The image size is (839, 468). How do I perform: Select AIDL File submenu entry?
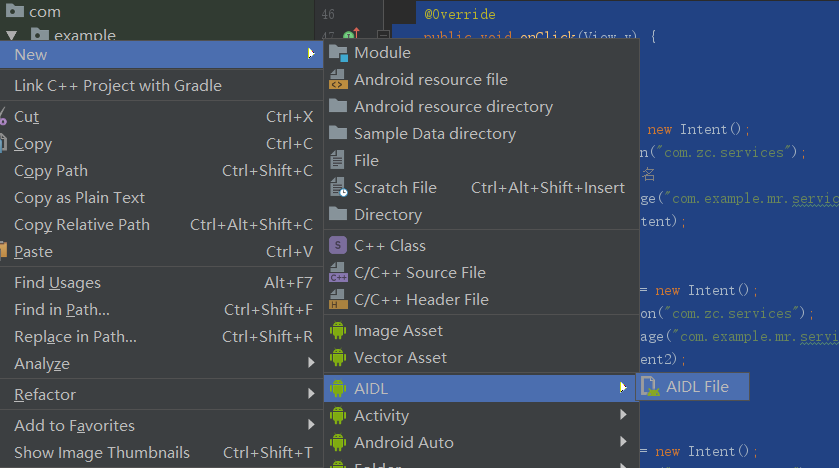pyautogui.click(x=692, y=387)
